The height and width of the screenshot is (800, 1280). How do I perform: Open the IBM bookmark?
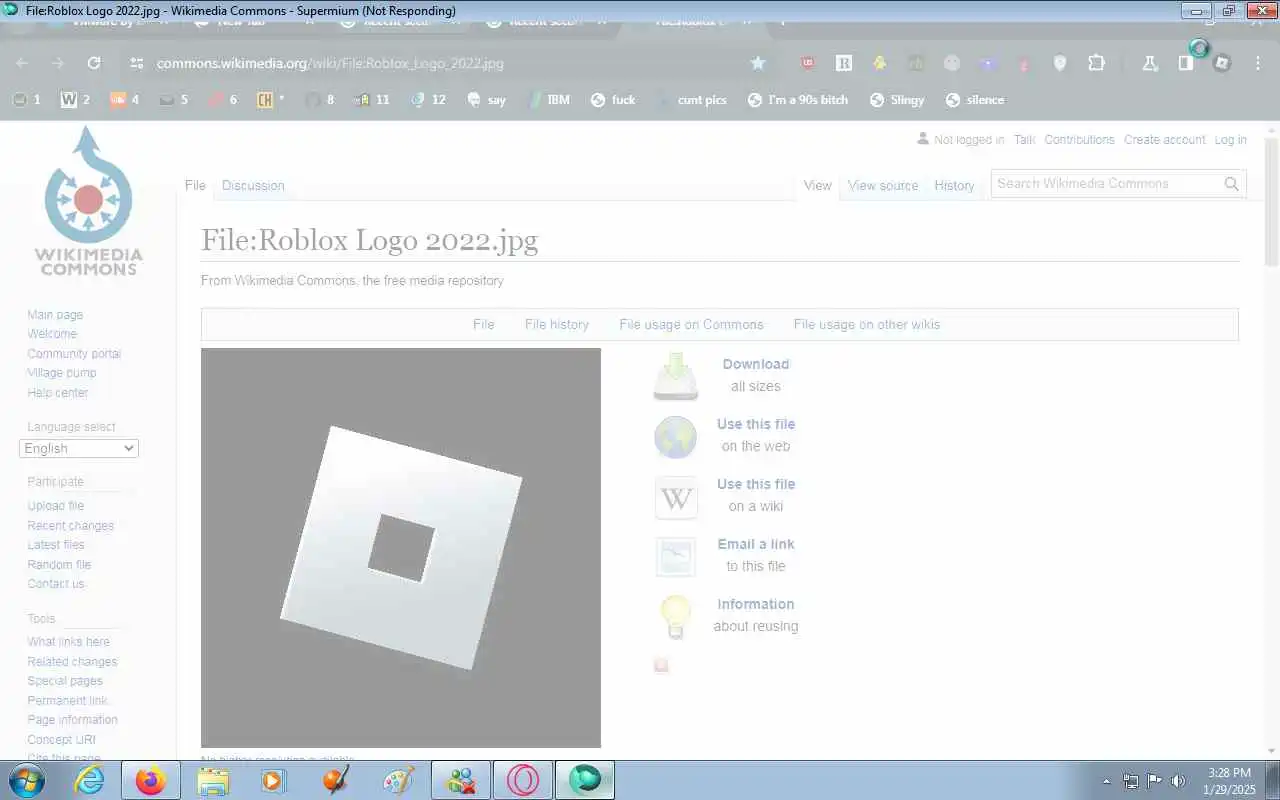[548, 100]
